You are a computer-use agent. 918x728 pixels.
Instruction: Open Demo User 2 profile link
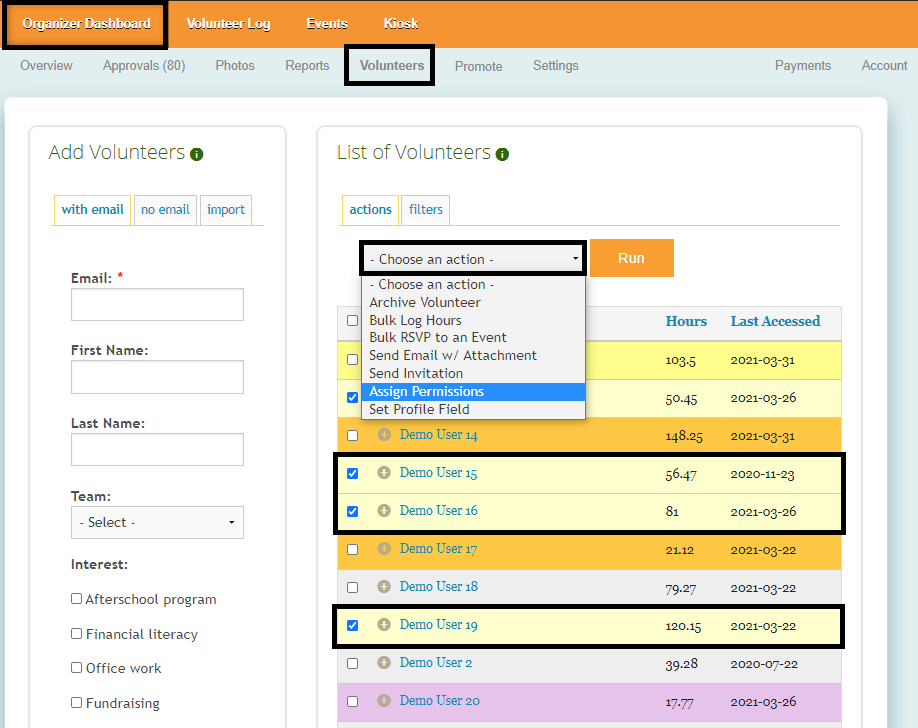pyautogui.click(x=435, y=663)
